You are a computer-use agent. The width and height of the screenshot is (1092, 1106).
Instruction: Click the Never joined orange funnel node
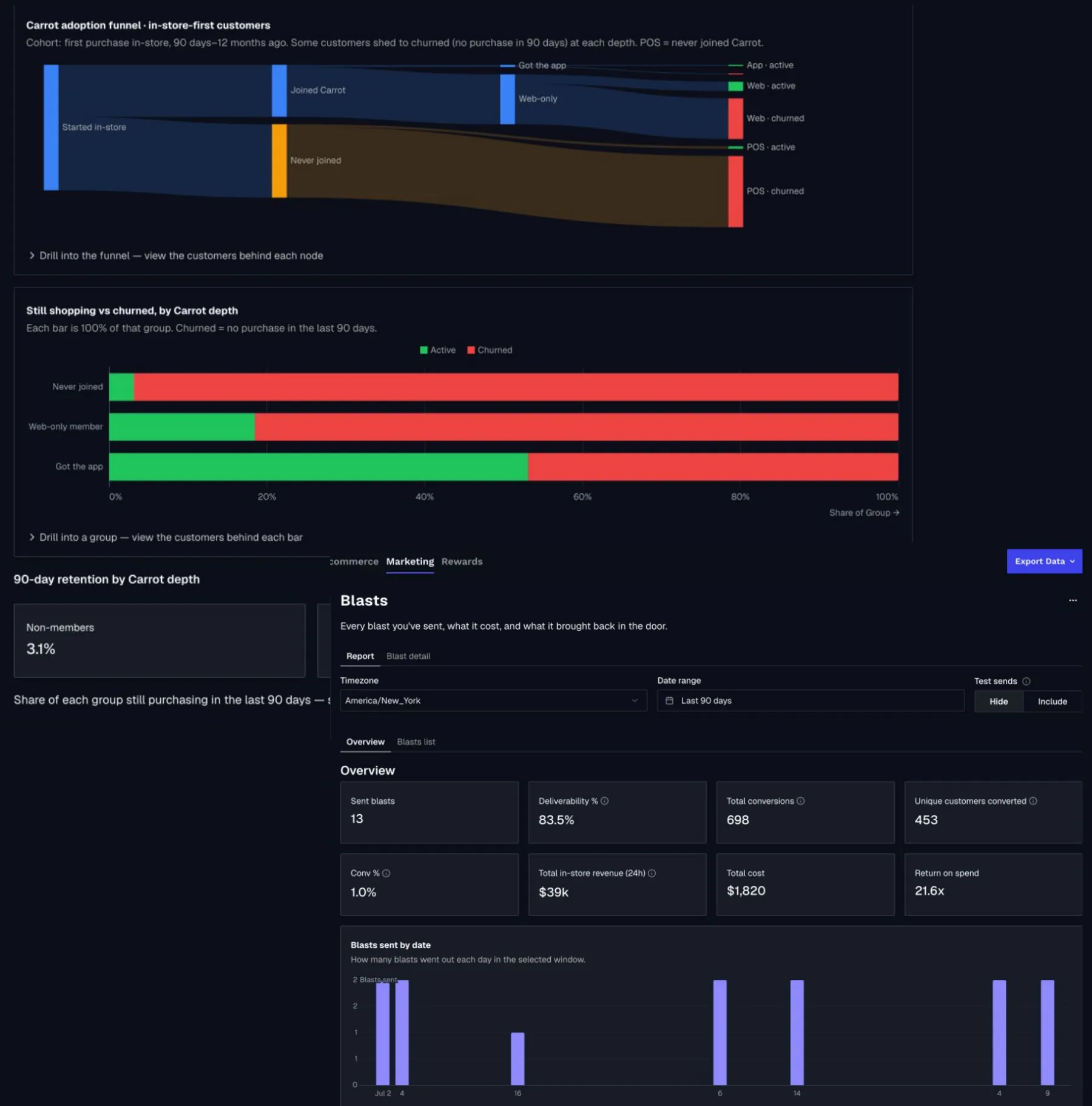279,161
